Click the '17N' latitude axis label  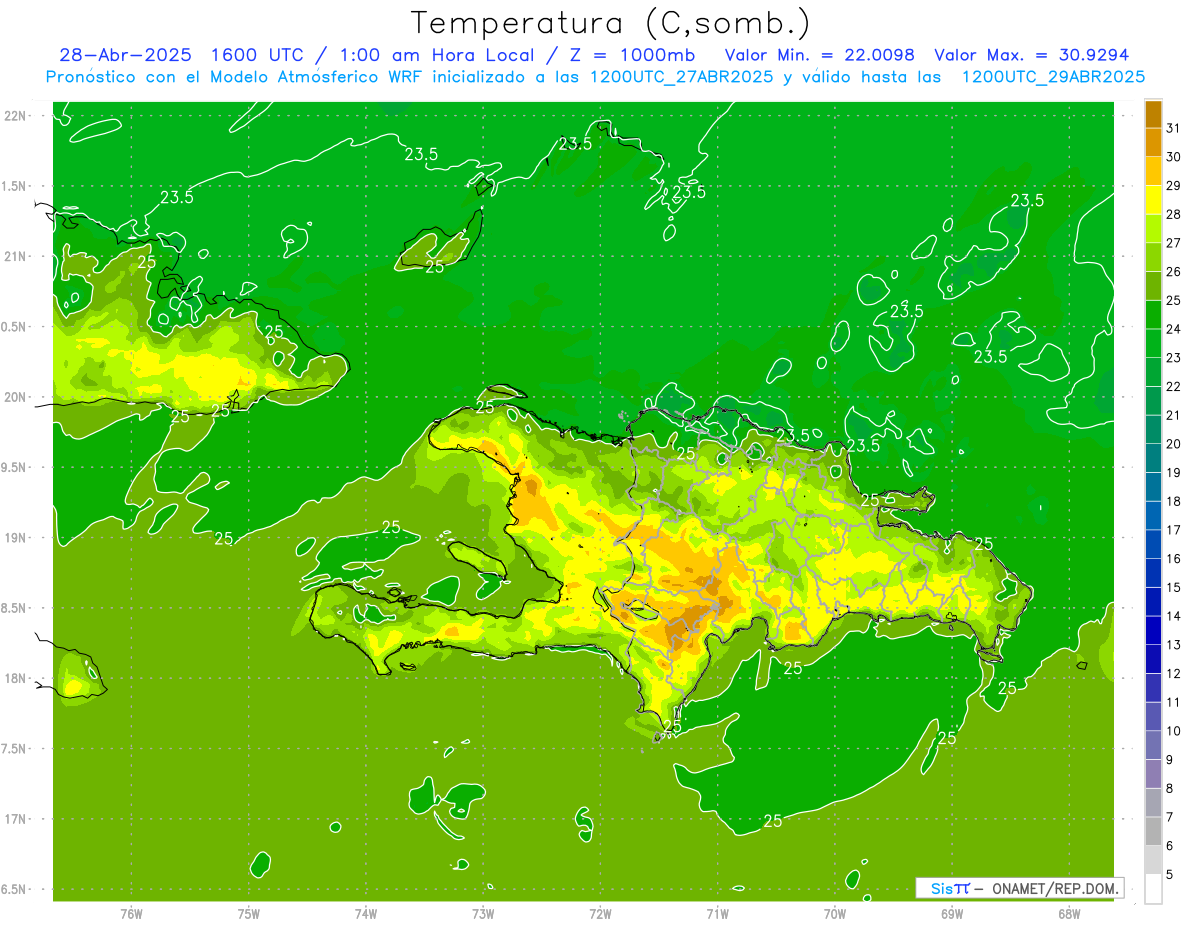click(16, 820)
